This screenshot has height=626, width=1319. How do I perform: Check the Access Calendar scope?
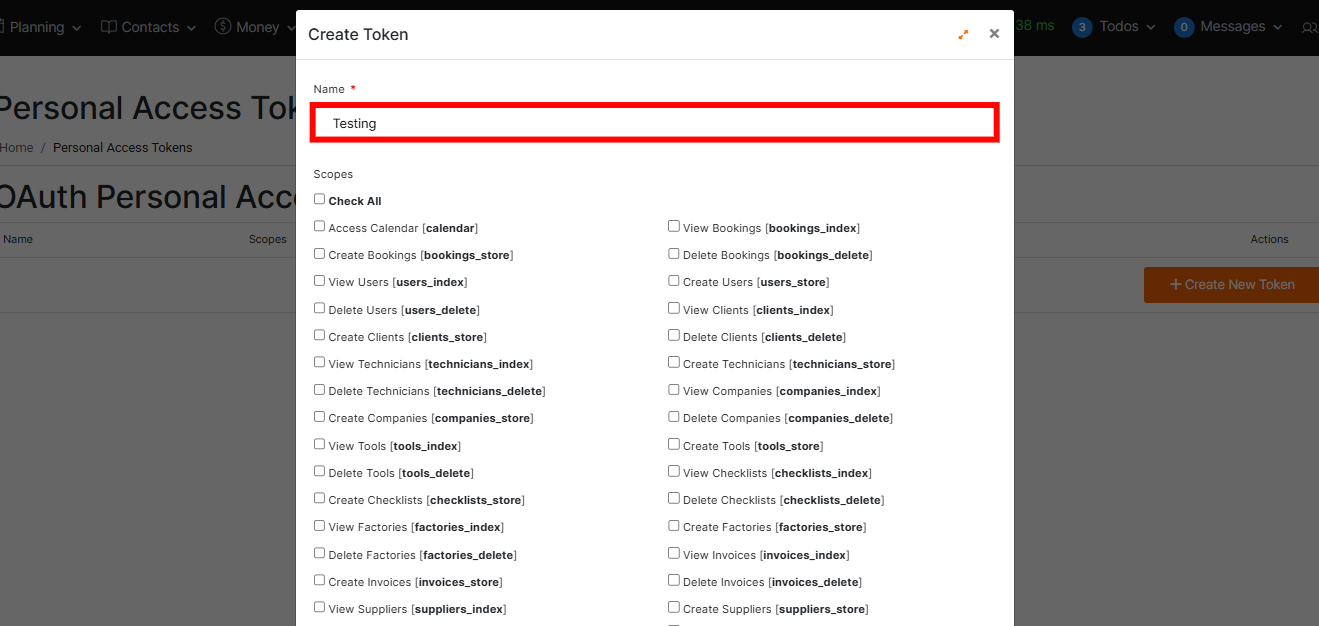319,226
